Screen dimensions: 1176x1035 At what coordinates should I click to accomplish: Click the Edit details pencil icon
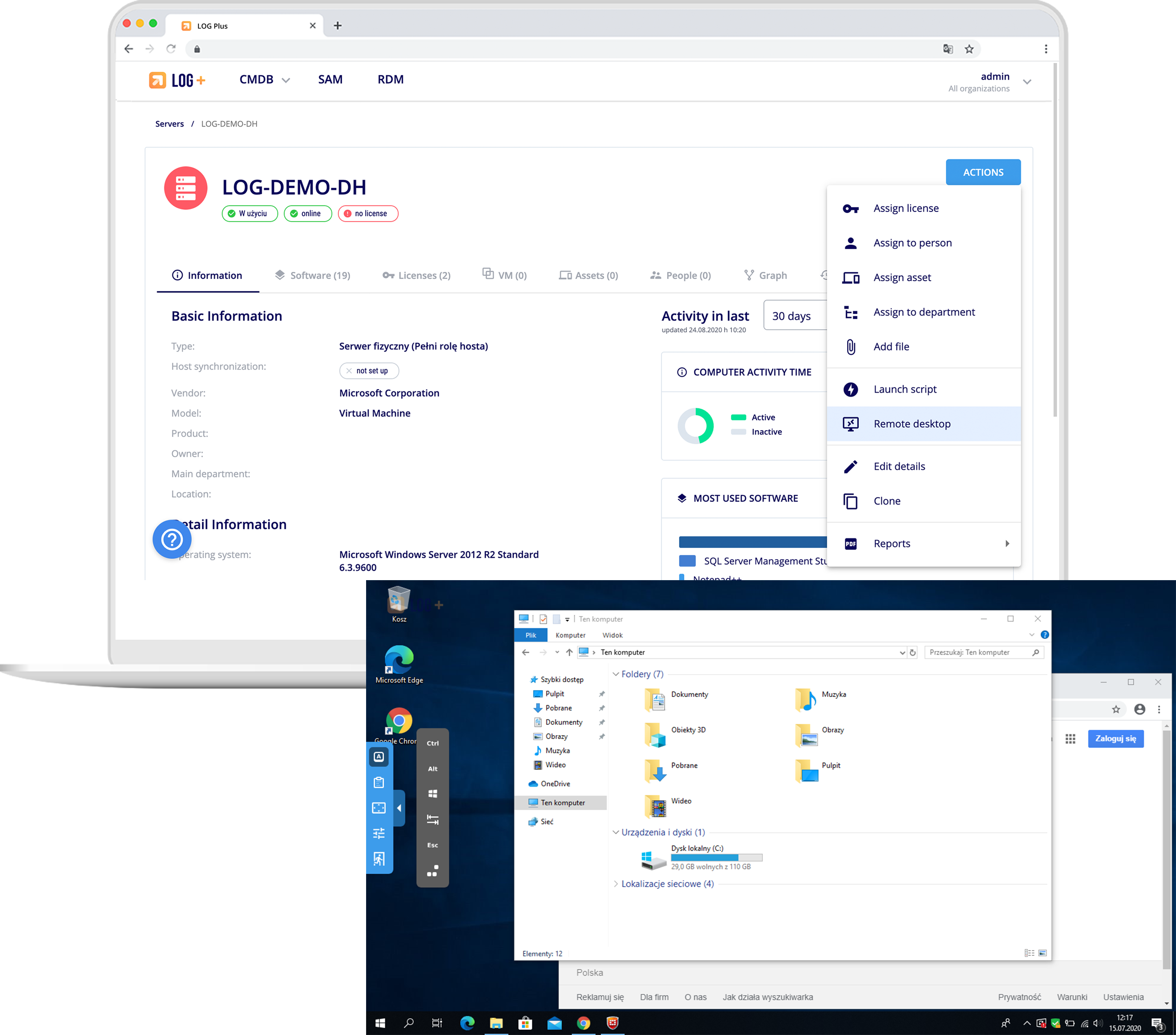click(850, 467)
